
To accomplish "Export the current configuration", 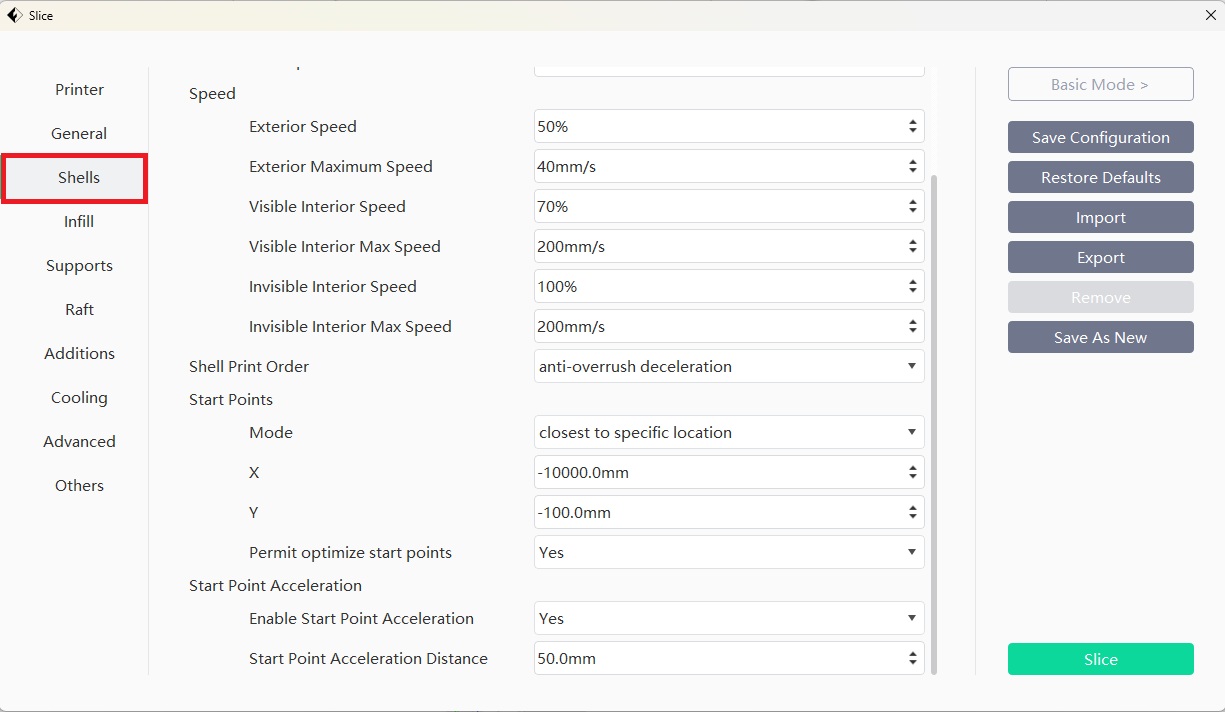I will [1100, 257].
